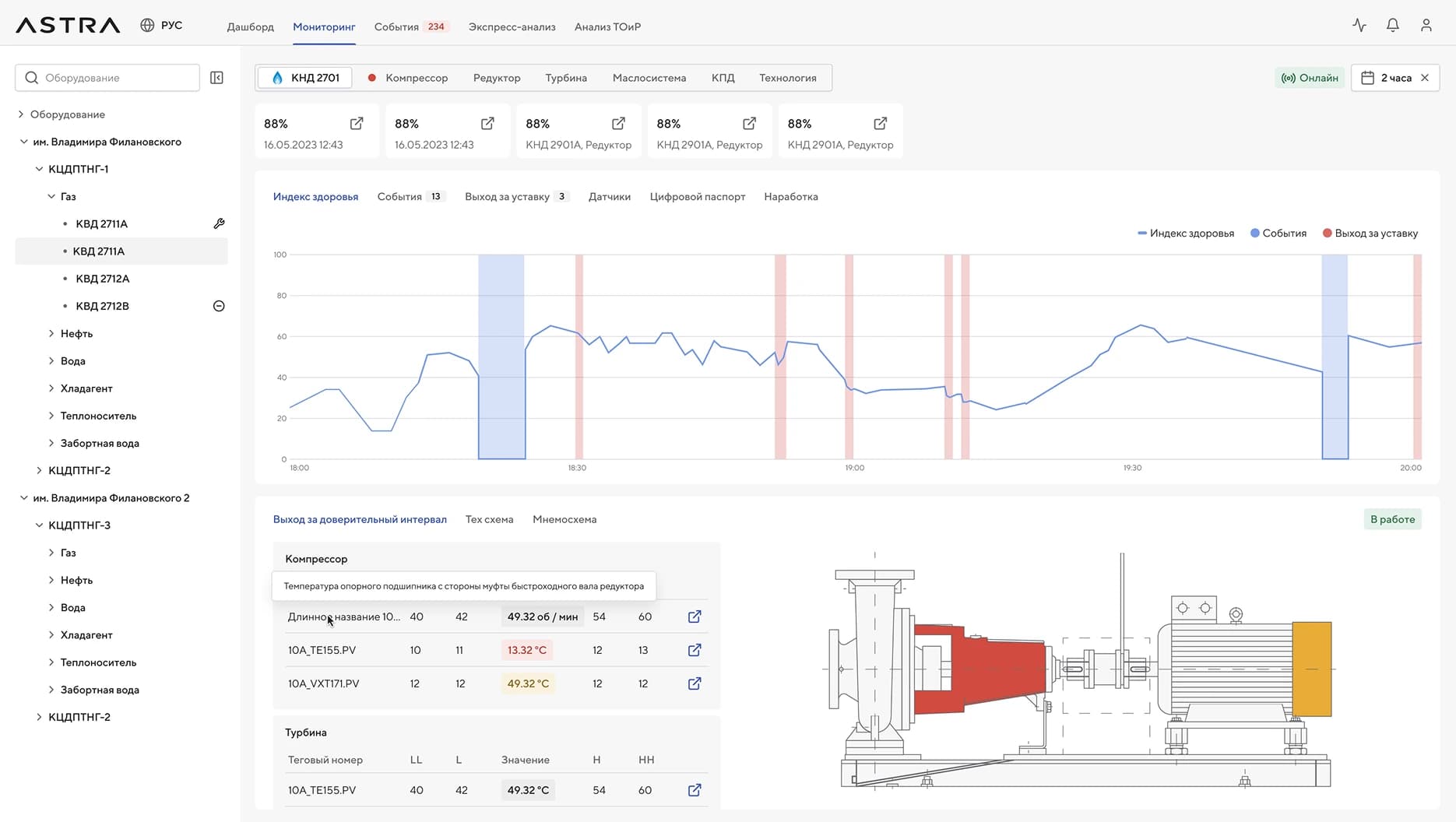The image size is (1456, 822).
Task: Expand Забортная вода under КЦДПТНГ-1
Action: pos(51,443)
